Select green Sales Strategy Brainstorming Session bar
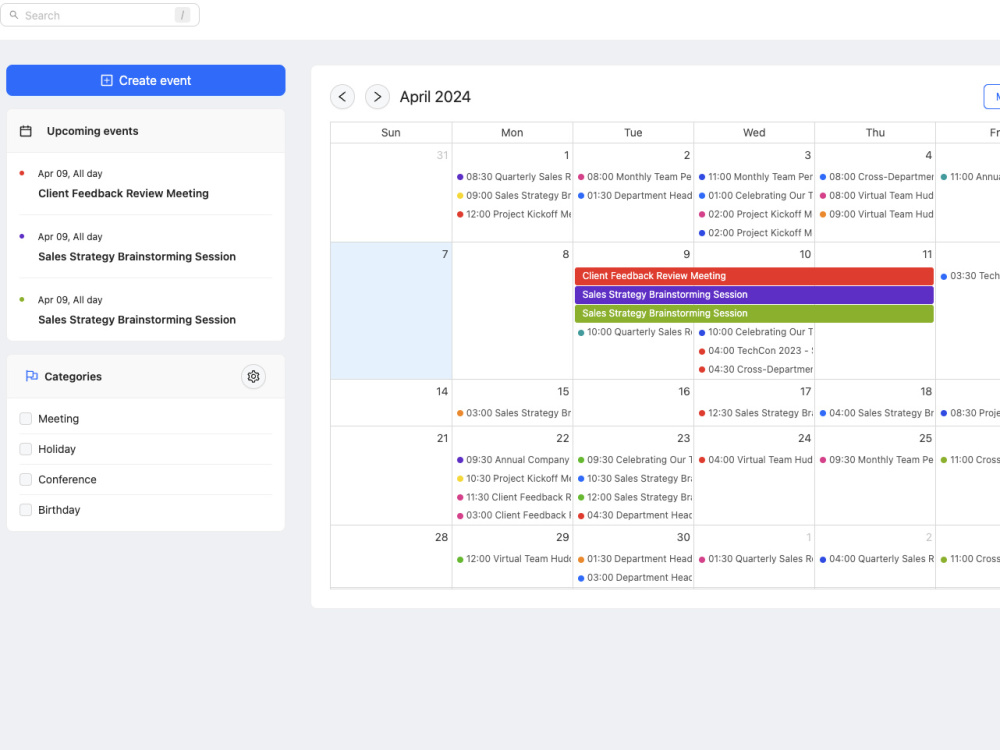The width and height of the screenshot is (1000, 750). [x=754, y=313]
